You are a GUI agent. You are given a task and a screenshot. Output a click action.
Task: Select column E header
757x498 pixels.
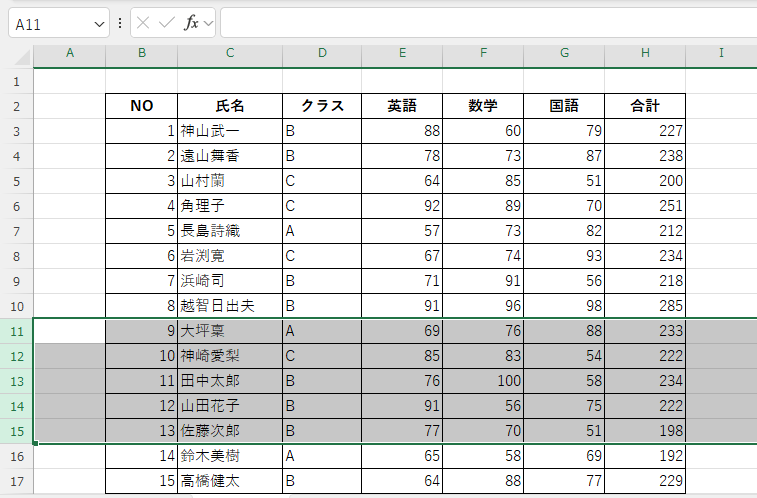click(x=402, y=53)
